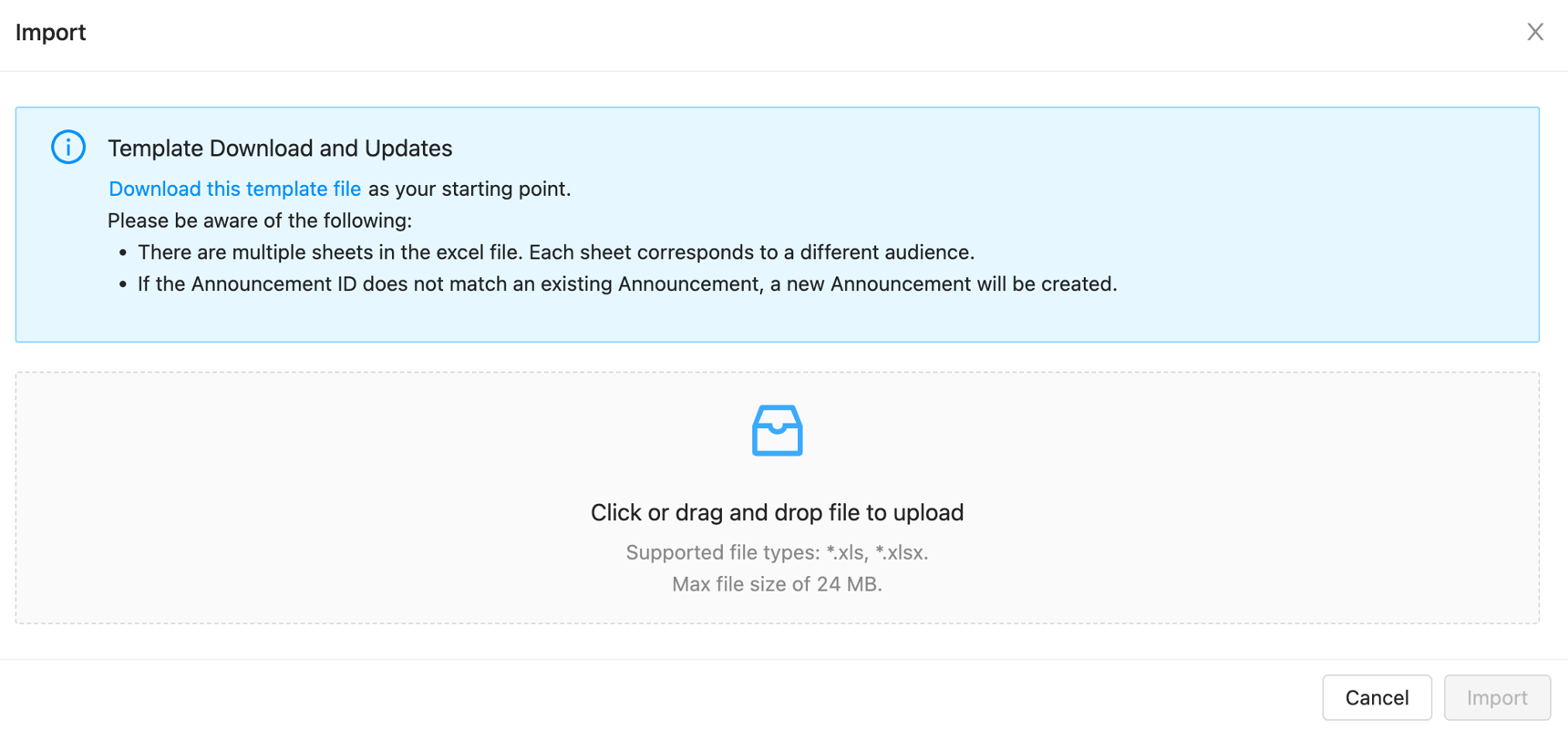The width and height of the screenshot is (1568, 730).
Task: Click Cancel to dismiss the import dialog
Action: coord(1377,697)
